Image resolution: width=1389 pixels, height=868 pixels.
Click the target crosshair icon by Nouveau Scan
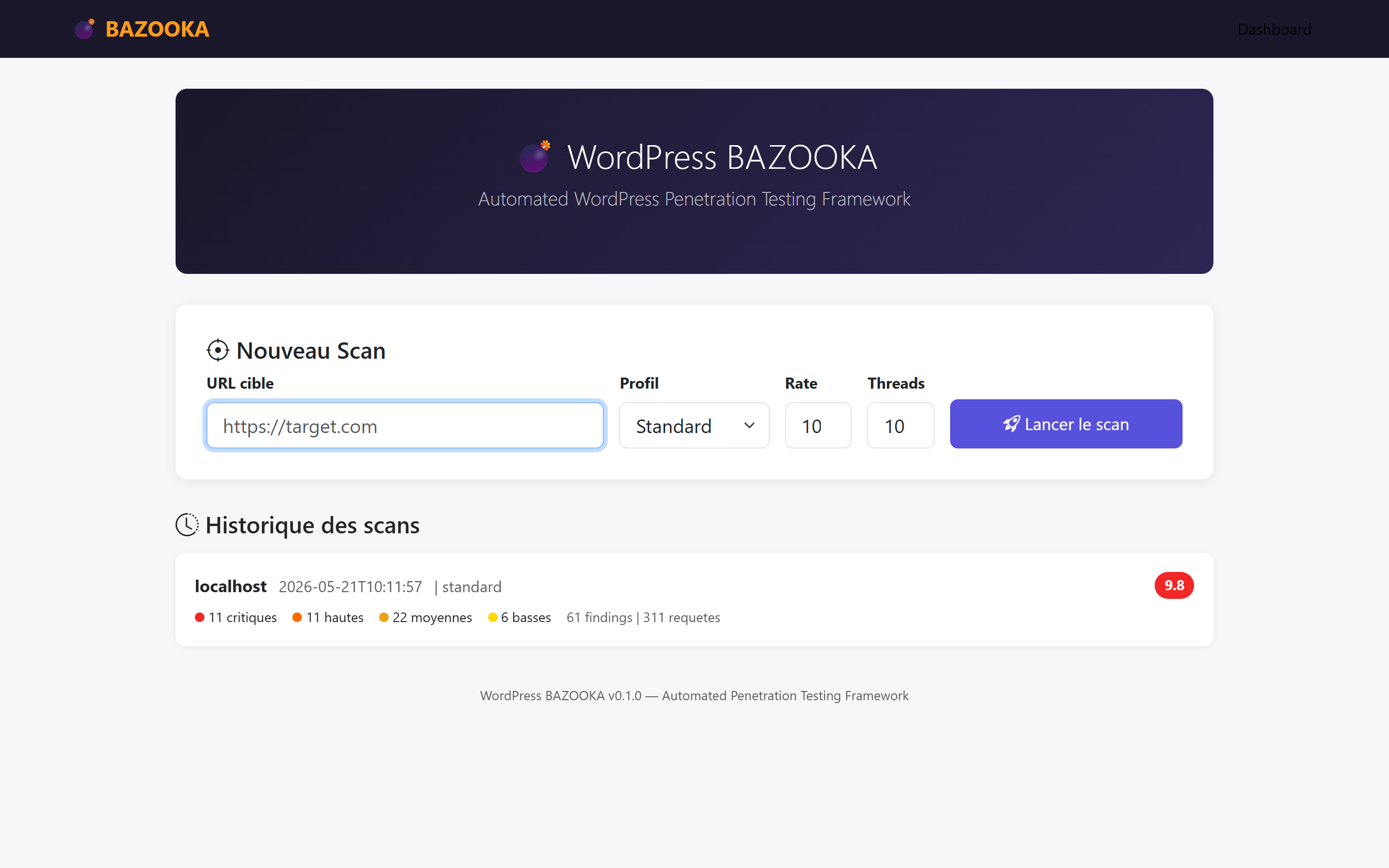[x=218, y=350]
